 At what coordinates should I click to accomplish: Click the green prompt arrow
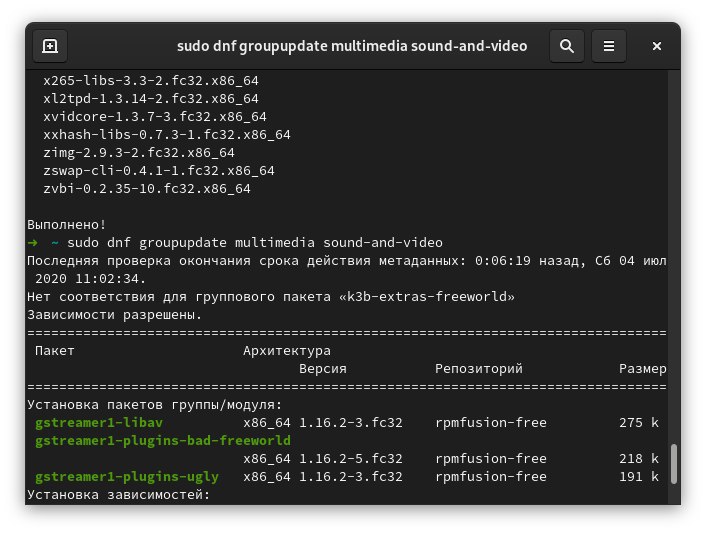[32, 243]
